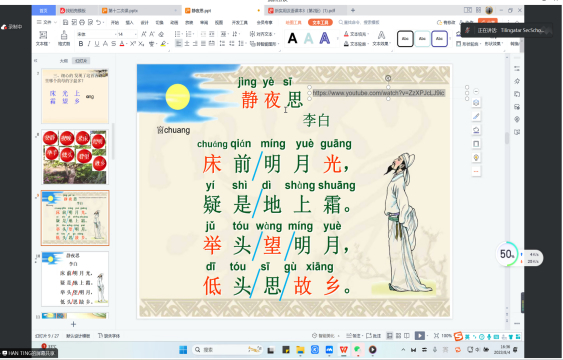The image size is (563, 360).
Task: Select left text alignment button
Action: (178, 44)
